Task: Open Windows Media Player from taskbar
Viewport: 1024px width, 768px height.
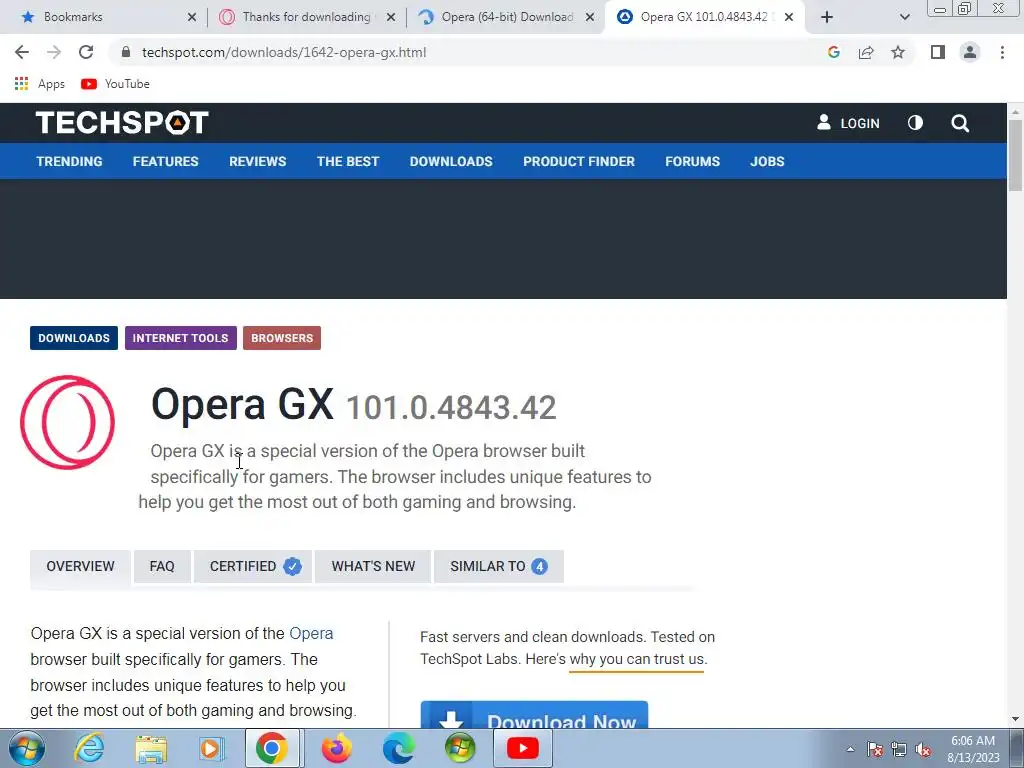Action: (x=211, y=748)
